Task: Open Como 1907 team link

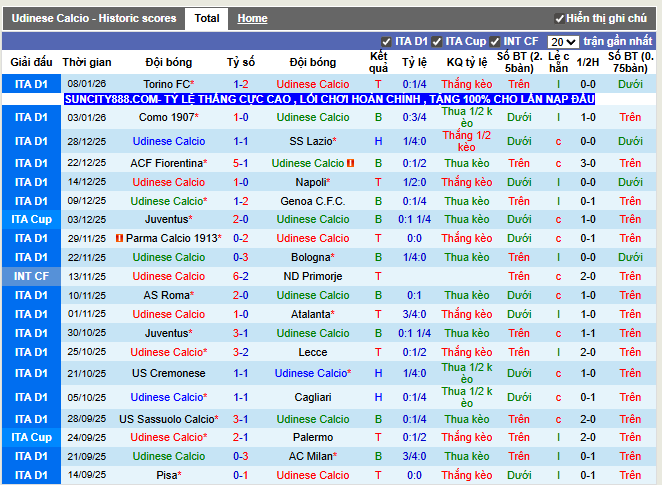Action: click(x=168, y=117)
